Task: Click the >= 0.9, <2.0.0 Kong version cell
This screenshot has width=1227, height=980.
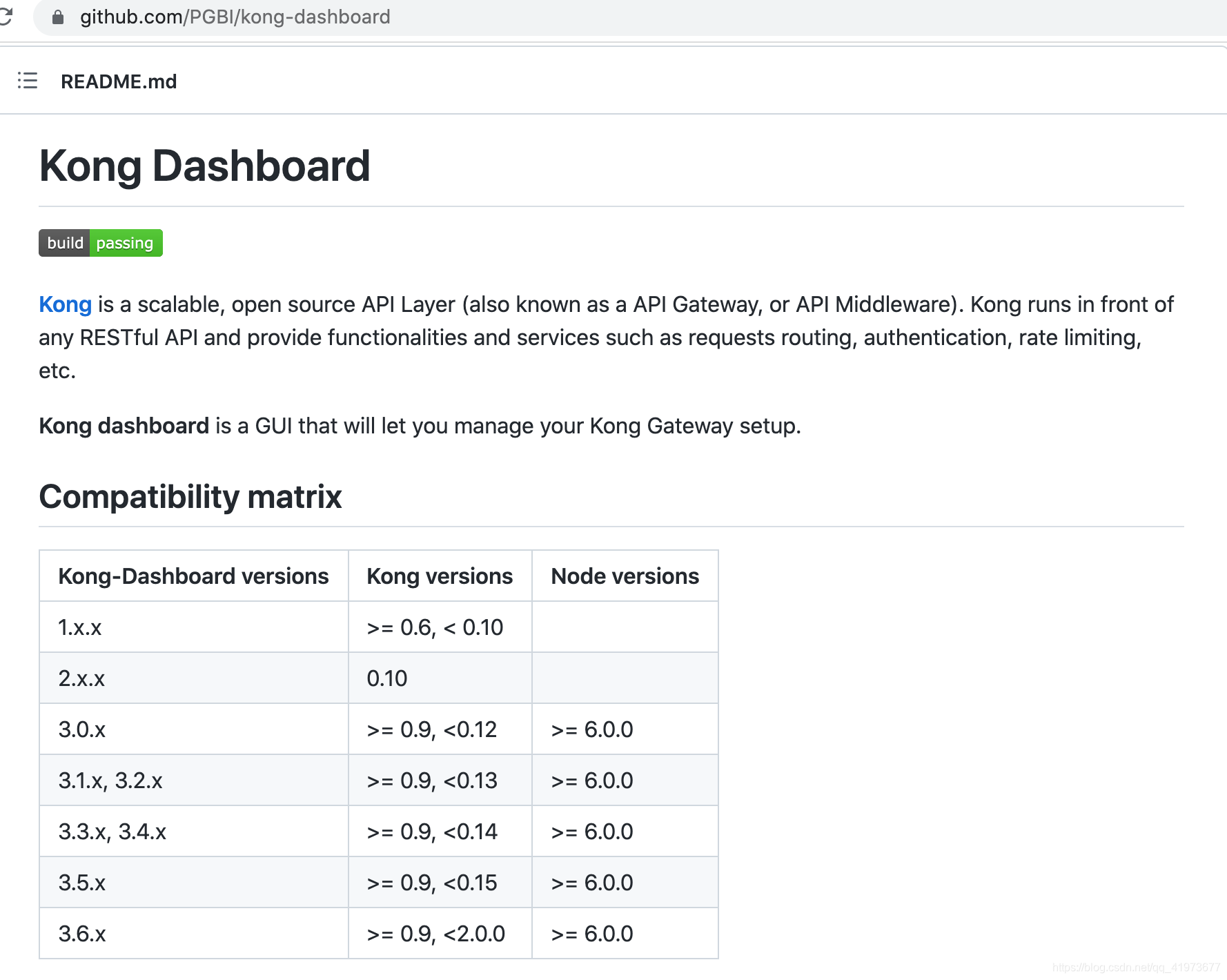Action: pos(436,934)
